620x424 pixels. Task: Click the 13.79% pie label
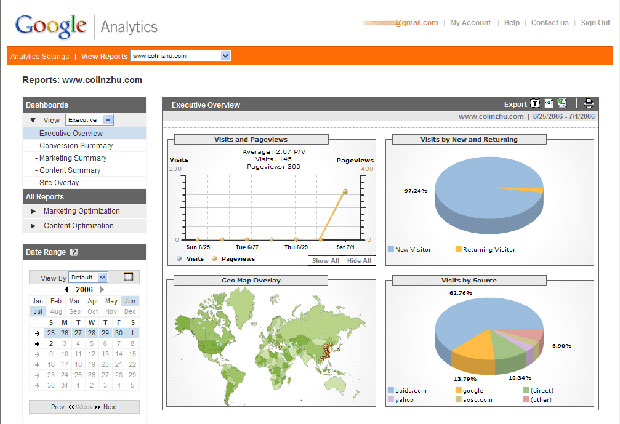coord(465,379)
